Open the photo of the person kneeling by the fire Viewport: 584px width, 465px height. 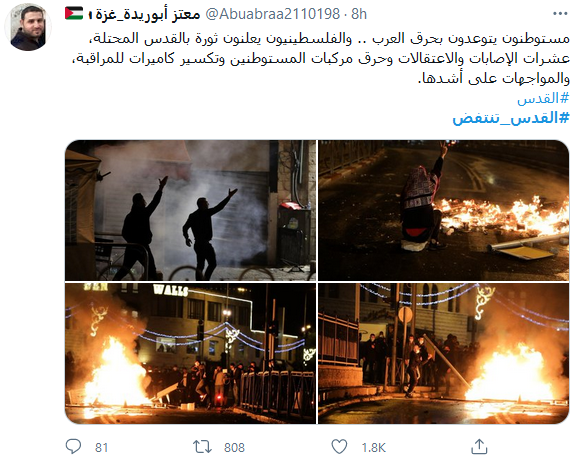point(444,211)
